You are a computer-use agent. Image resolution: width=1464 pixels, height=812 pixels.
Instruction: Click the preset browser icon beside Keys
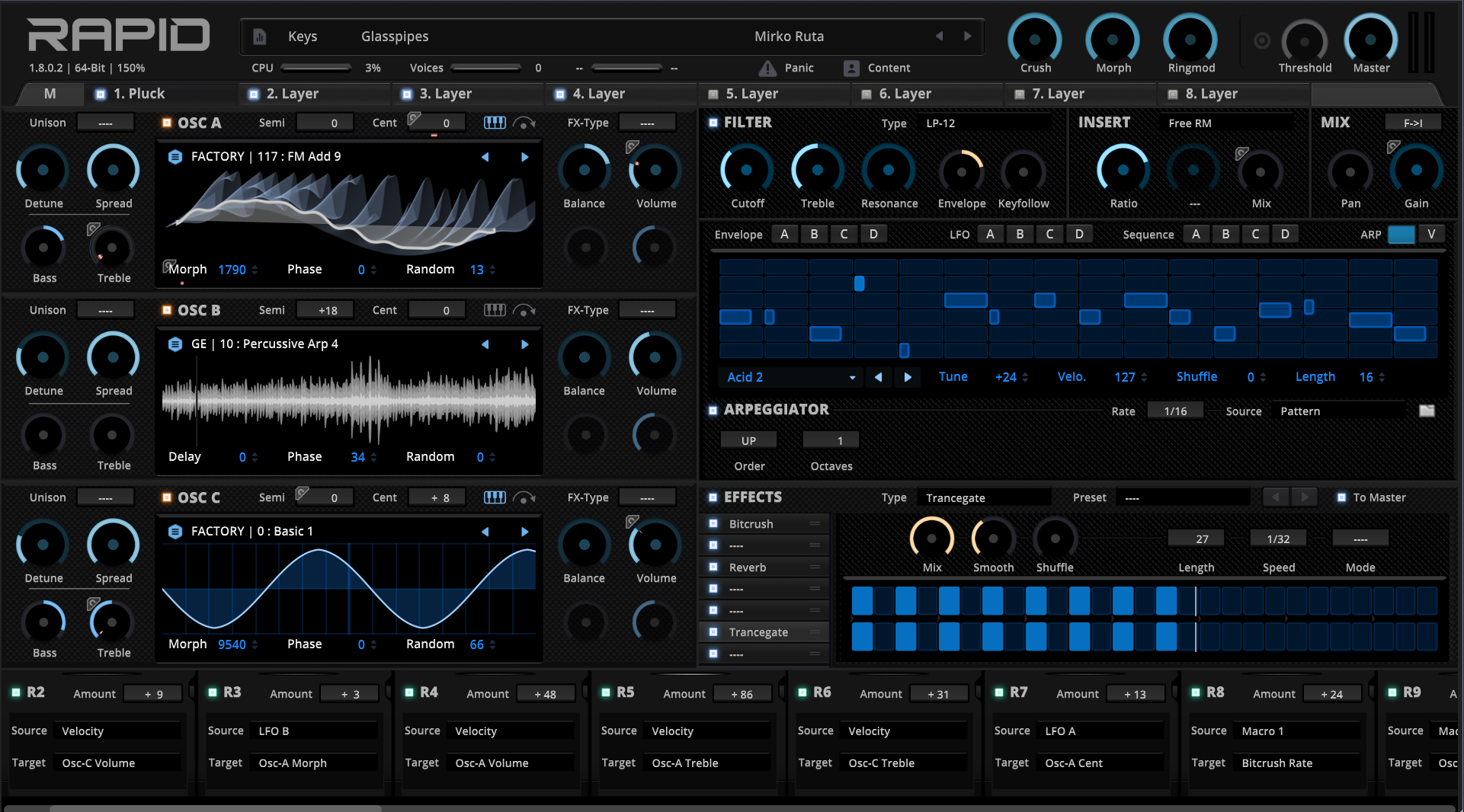pos(260,37)
